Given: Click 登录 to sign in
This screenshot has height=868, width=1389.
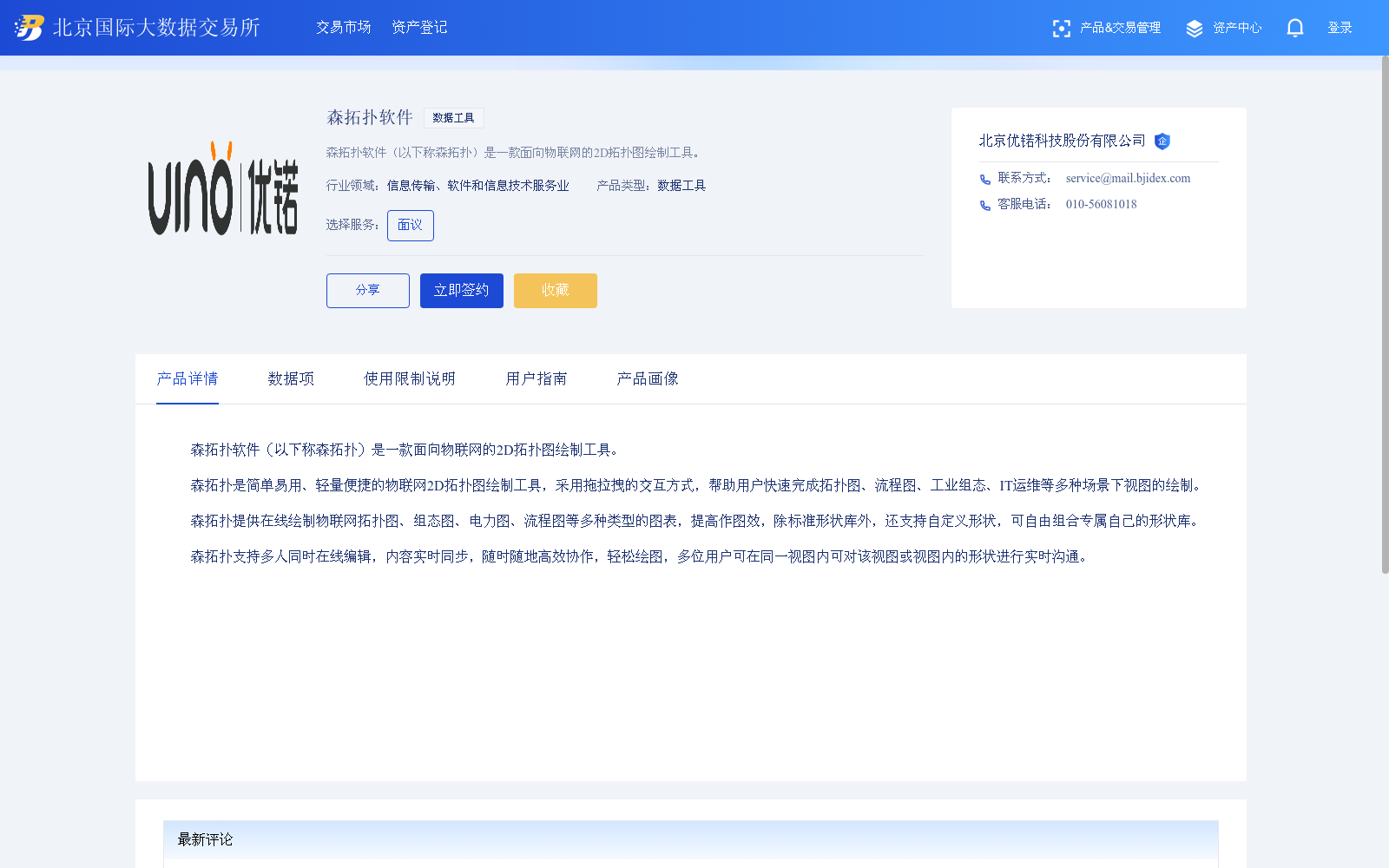Looking at the screenshot, I should [1340, 28].
